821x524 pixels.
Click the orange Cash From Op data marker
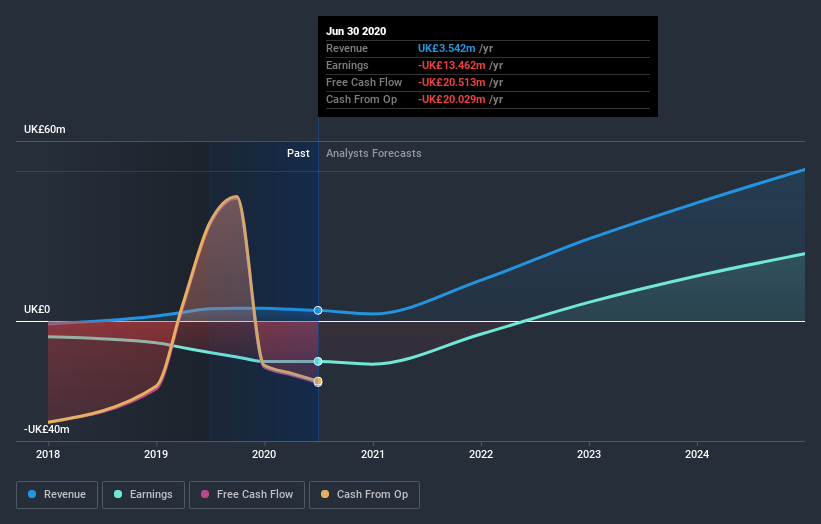point(318,381)
